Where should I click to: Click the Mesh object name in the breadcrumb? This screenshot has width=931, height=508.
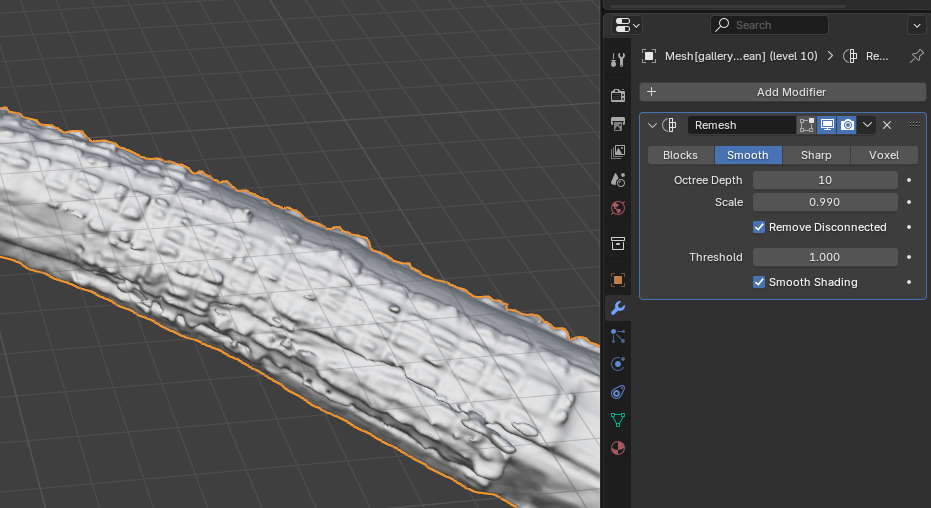pyautogui.click(x=741, y=56)
